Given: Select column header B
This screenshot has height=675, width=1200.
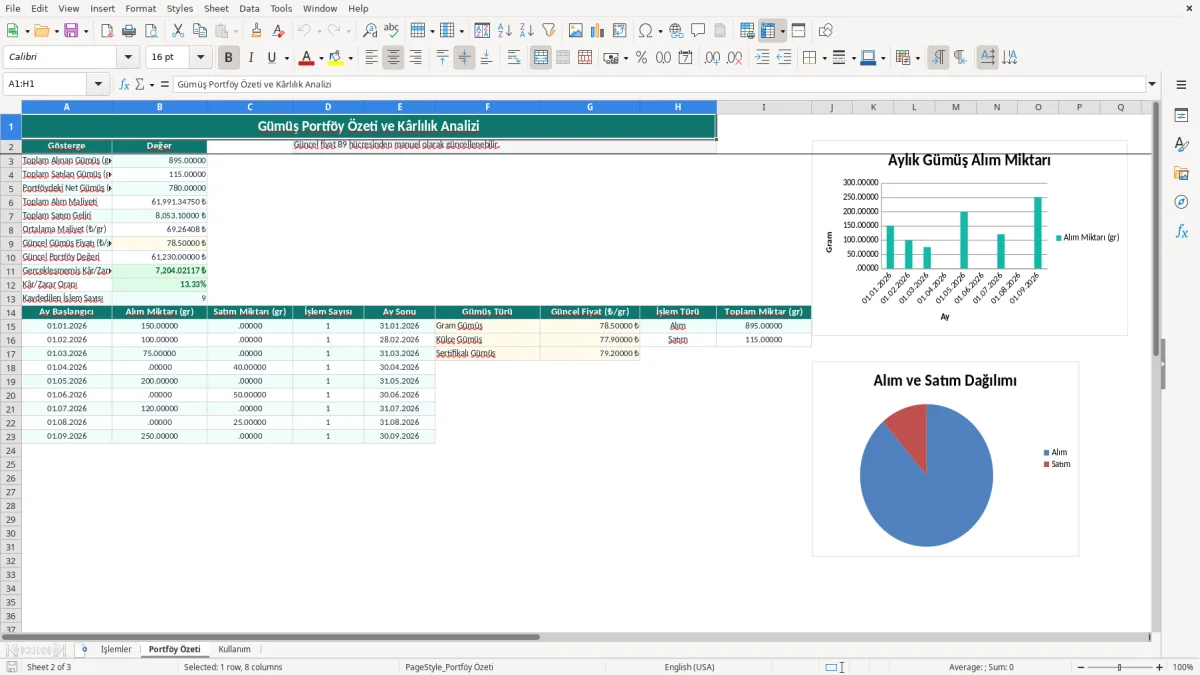Looking at the screenshot, I should 159,107.
